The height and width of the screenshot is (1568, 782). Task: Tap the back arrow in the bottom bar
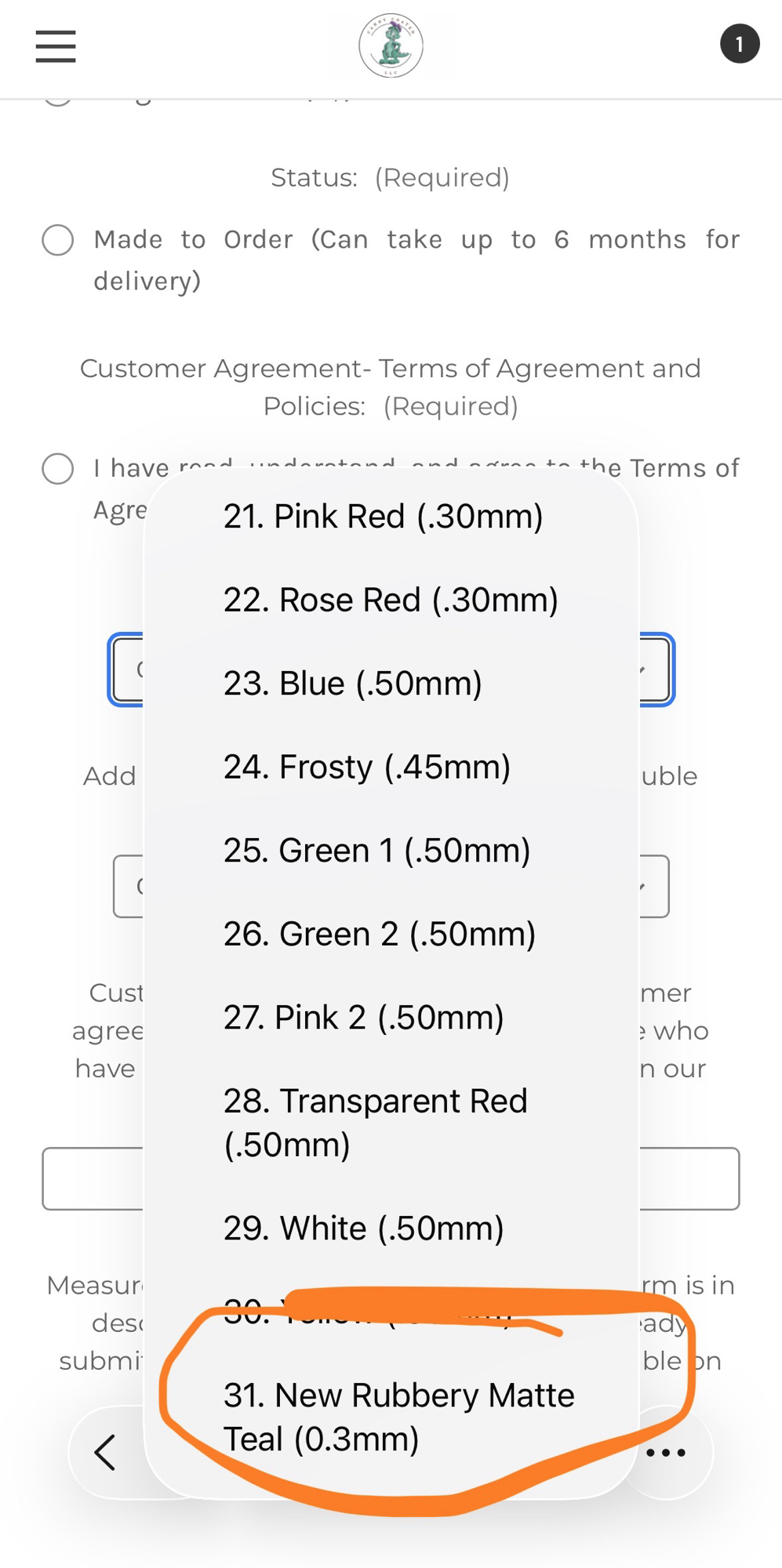[x=105, y=1453]
